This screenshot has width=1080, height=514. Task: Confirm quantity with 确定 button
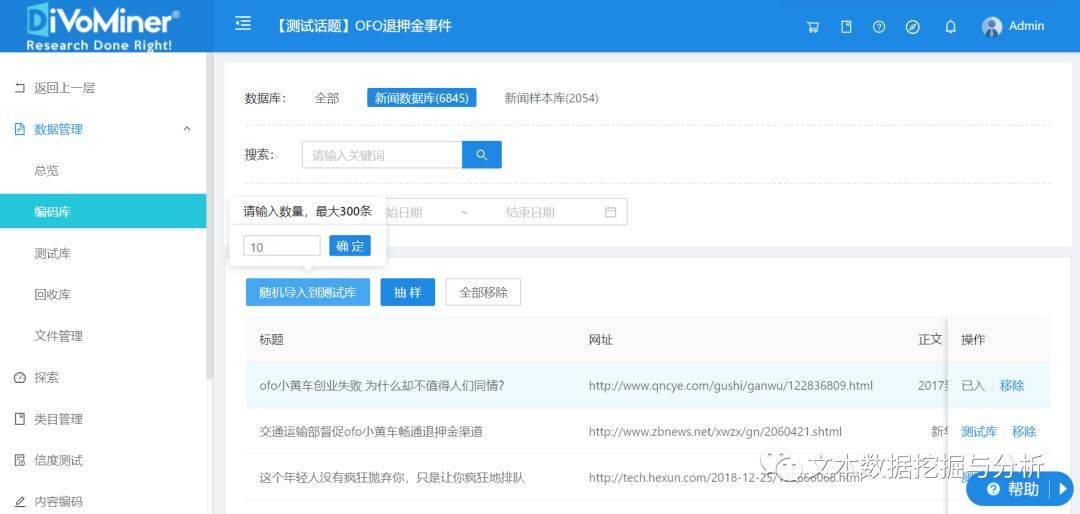click(x=350, y=246)
